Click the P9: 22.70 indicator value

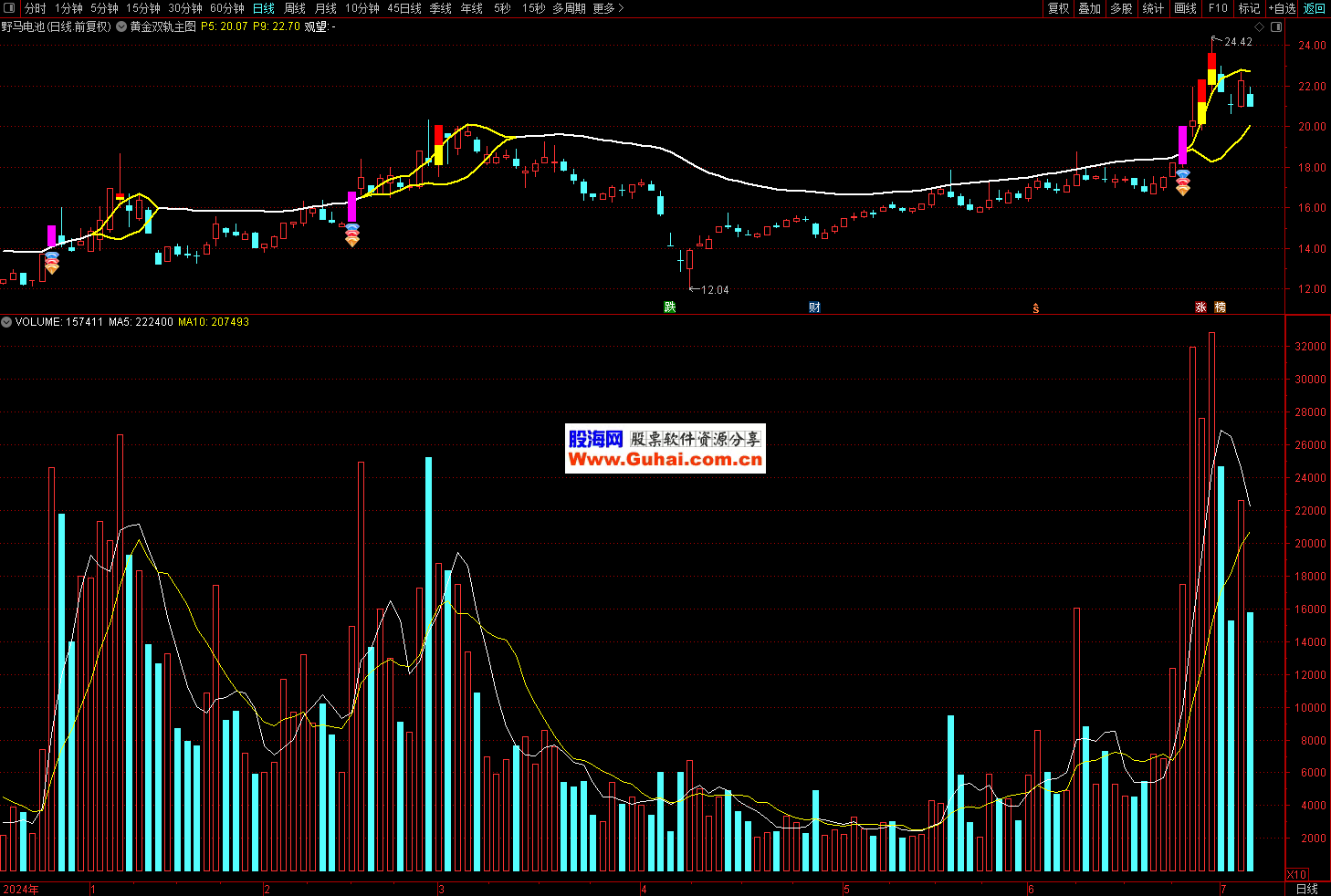point(277,26)
